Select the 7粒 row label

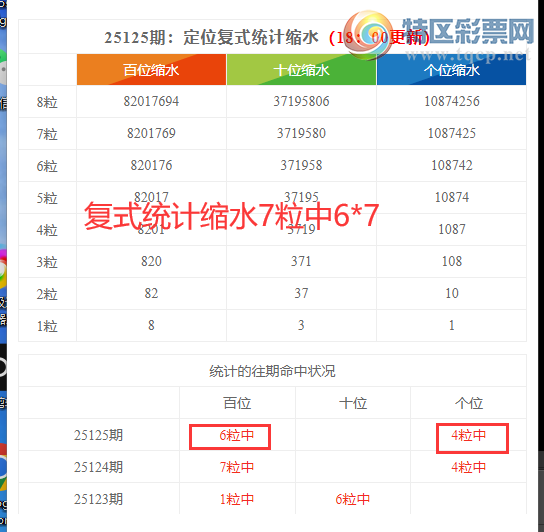pyautogui.click(x=47, y=134)
